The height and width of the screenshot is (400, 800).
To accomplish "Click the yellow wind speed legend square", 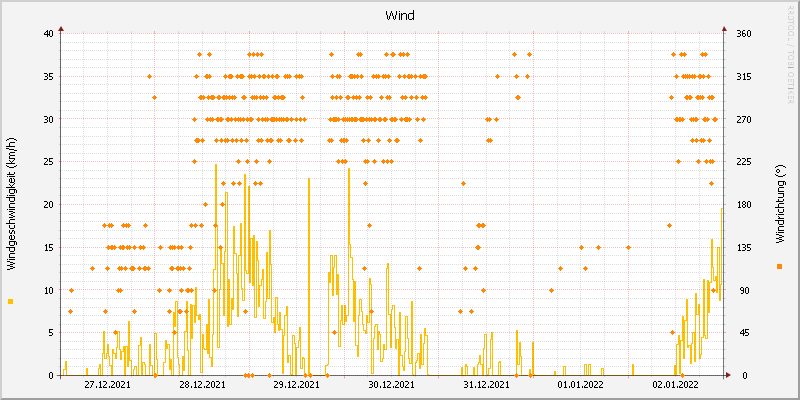I will [11, 302].
